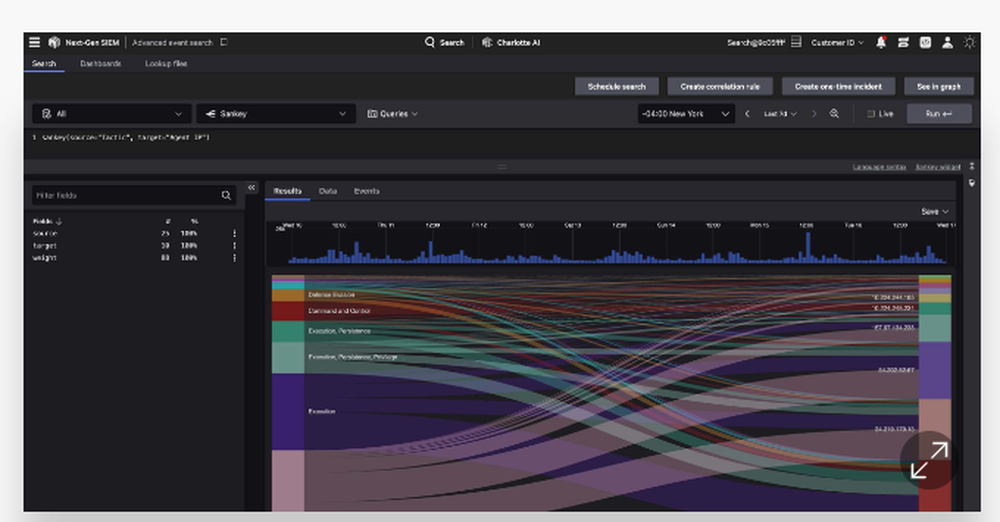Screen dimensions: 1000x522
Task: Sort fields using the arrow next to Fields
Action: point(59,221)
